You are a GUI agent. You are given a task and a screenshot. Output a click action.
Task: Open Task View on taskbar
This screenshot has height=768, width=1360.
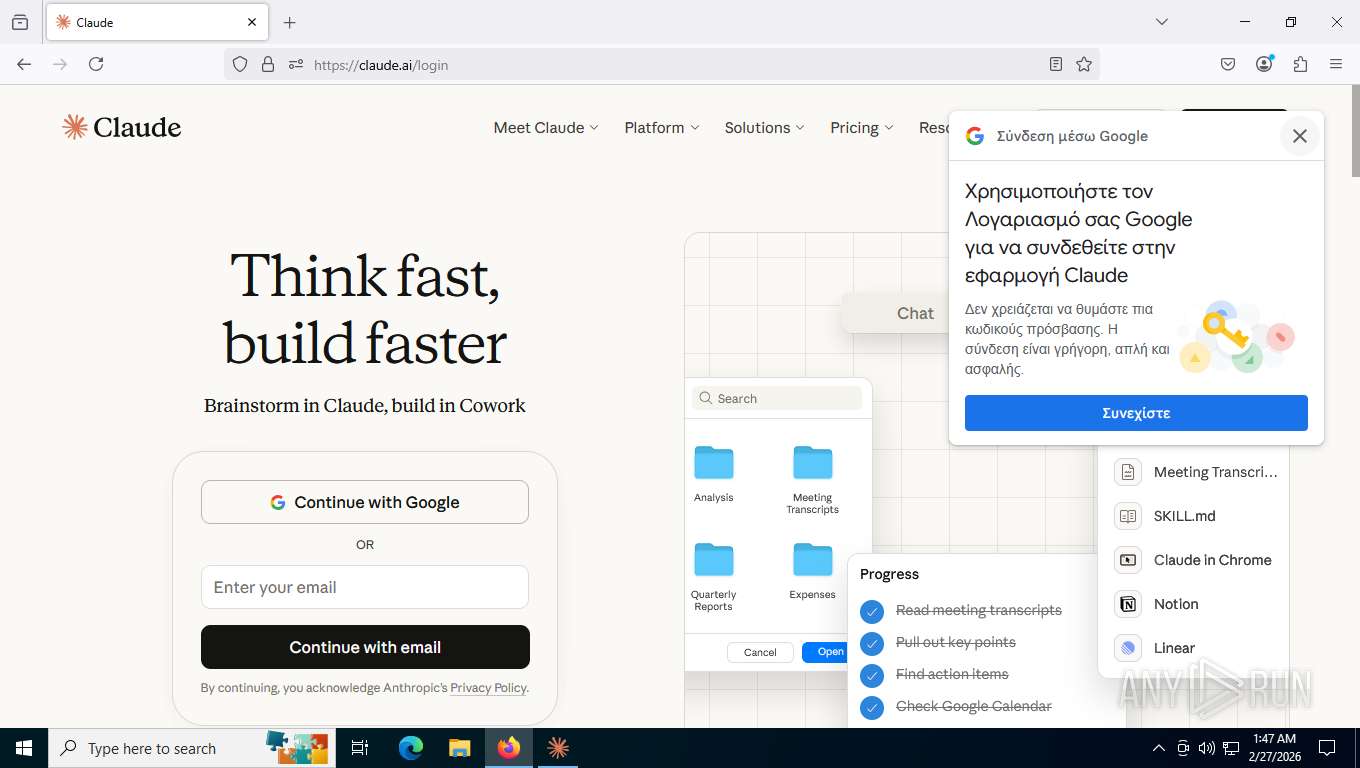360,748
